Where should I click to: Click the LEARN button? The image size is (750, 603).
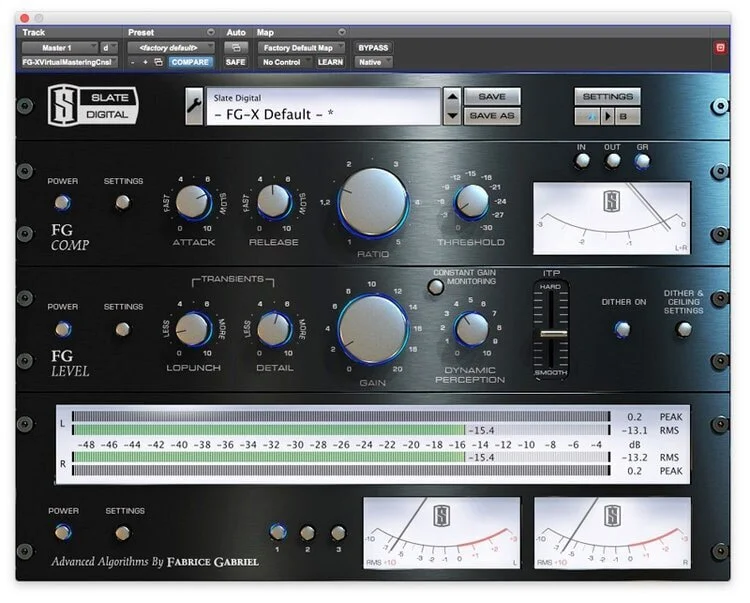click(x=330, y=62)
